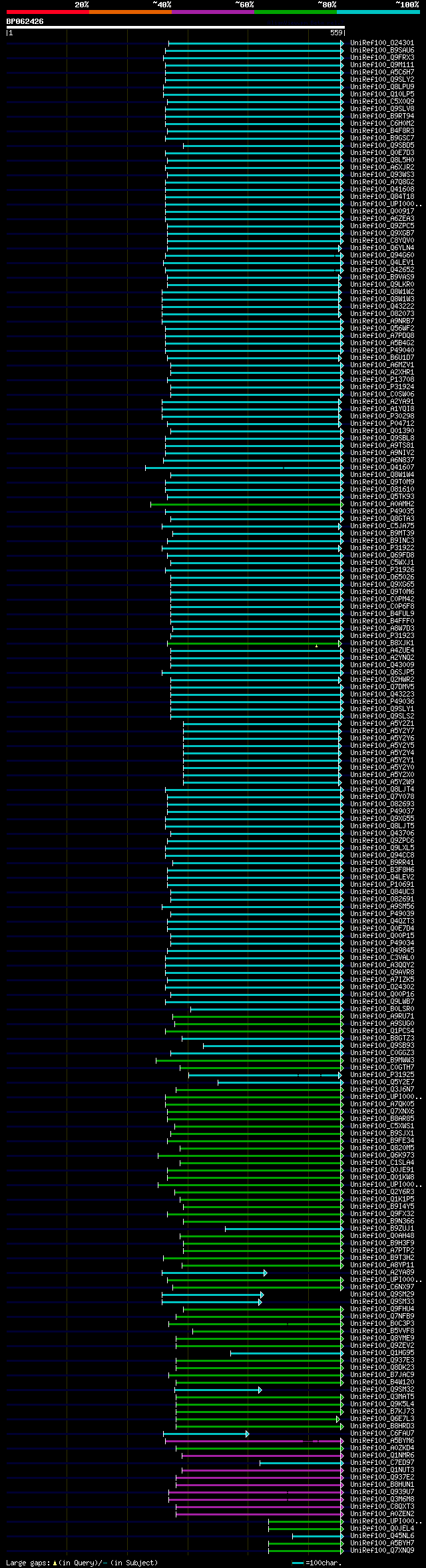Select hit label UniRef100_P49037
426x1568 pixels.
click(x=382, y=812)
